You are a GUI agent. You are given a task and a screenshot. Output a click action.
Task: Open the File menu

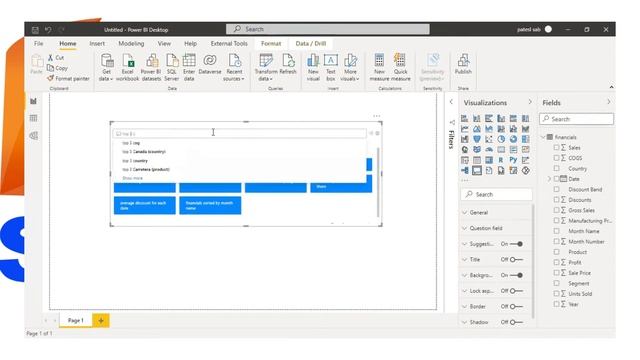pos(38,43)
